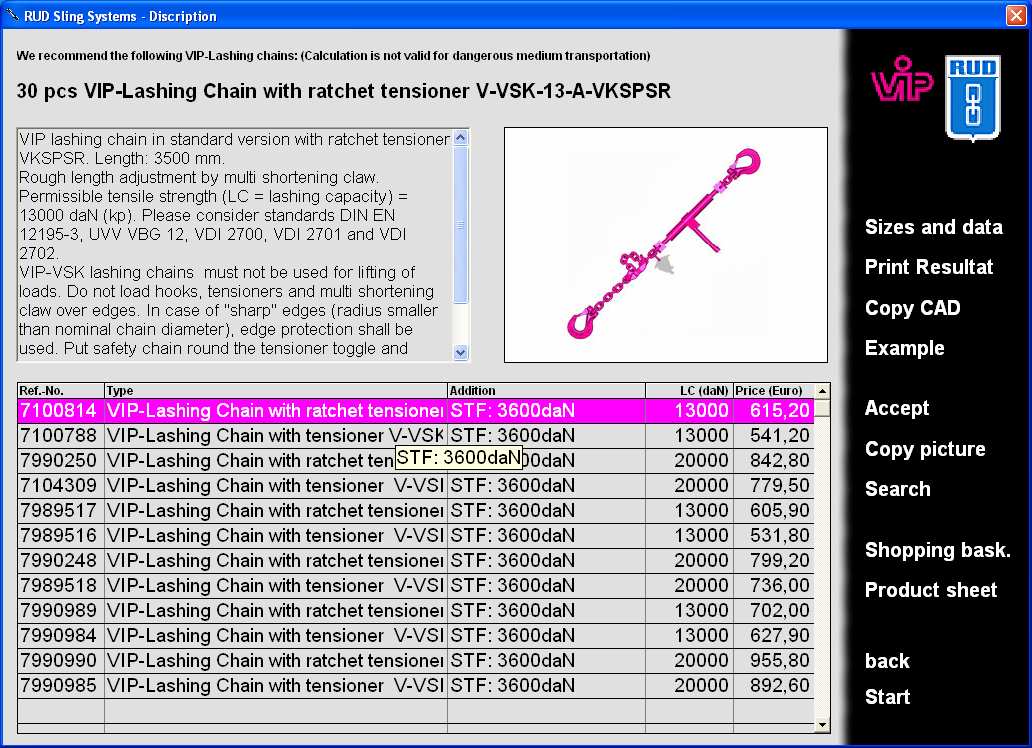
Task: Select row with Ref.-No. 7989516
Action: [416, 536]
